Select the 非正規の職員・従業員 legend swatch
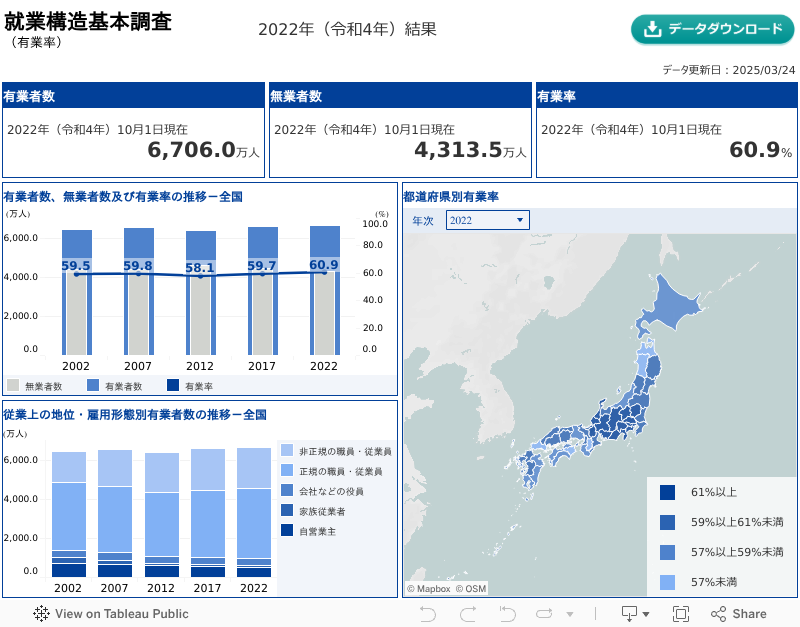800x627 pixels. [287, 451]
